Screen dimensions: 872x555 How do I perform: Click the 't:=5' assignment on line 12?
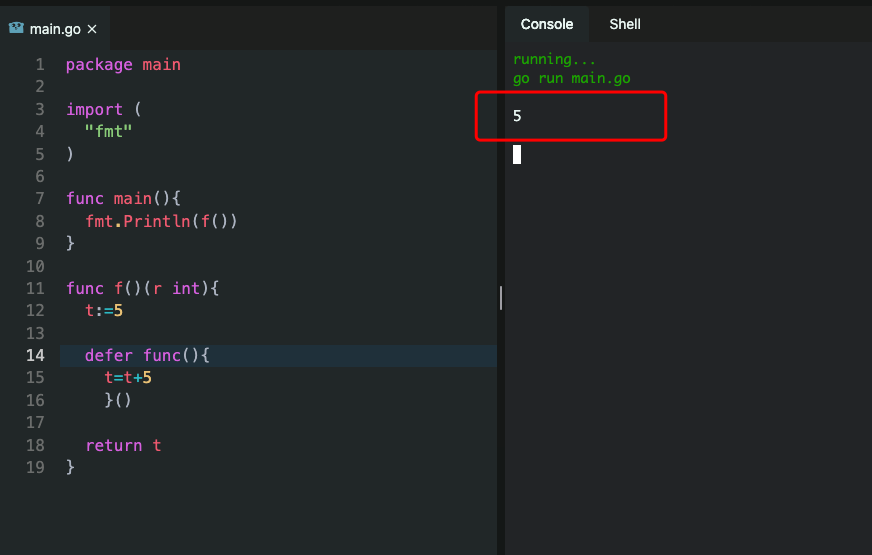pyautogui.click(x=104, y=310)
